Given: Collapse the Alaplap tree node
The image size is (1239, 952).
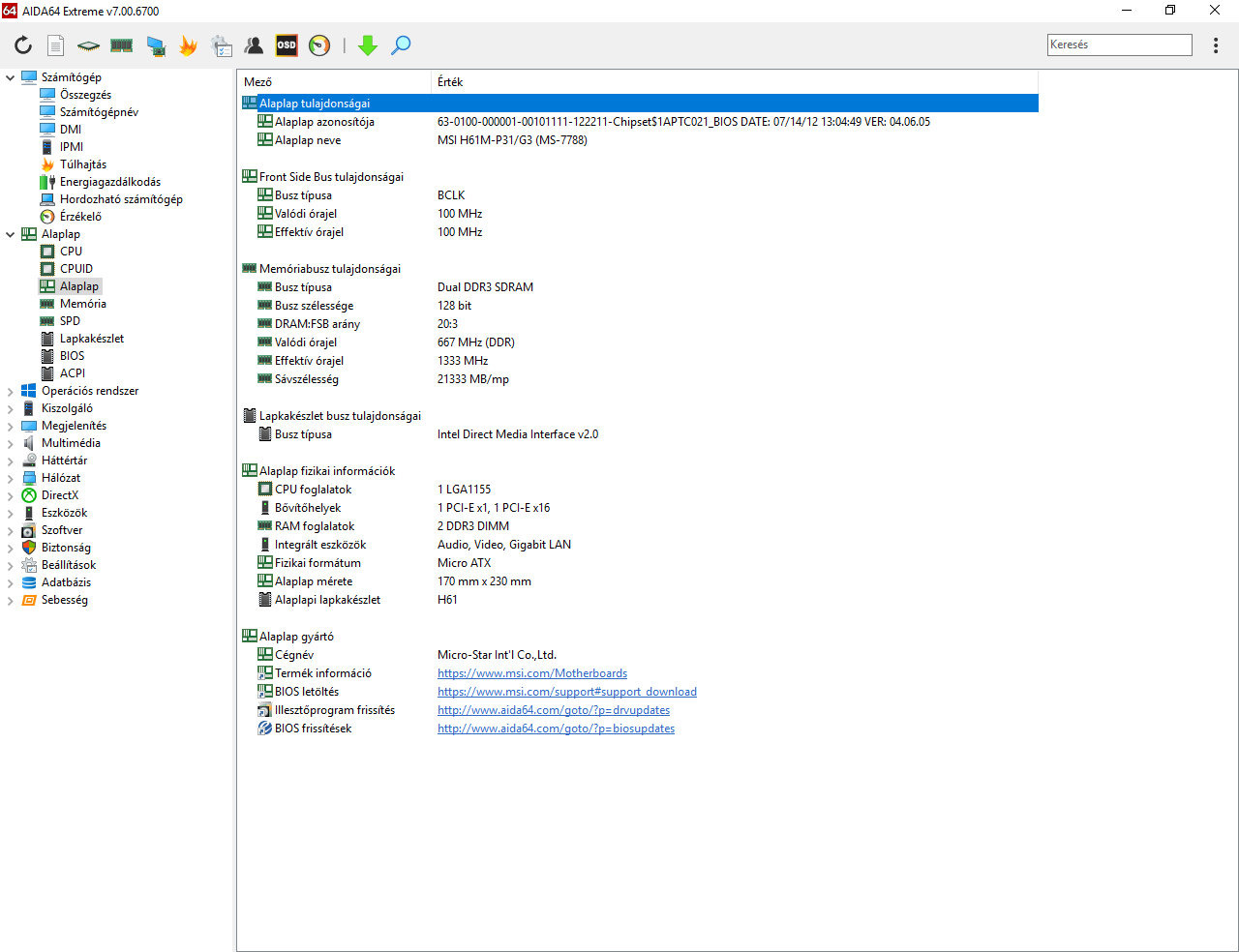Looking at the screenshot, I should [11, 234].
